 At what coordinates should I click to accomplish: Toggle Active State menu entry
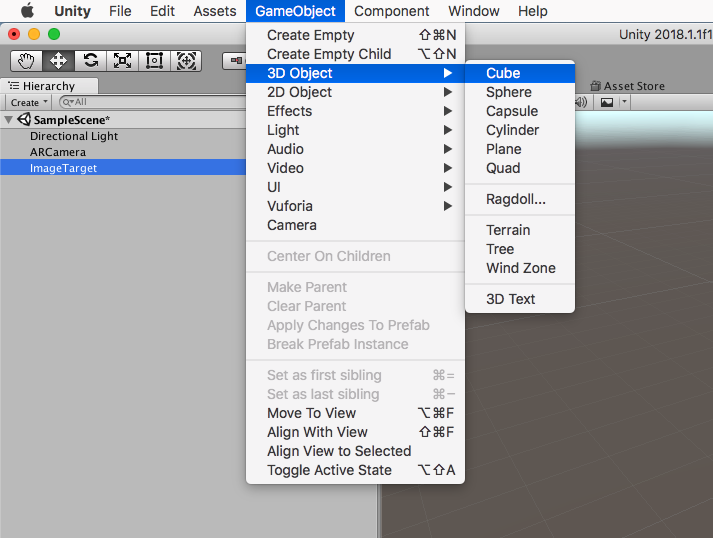click(x=329, y=470)
